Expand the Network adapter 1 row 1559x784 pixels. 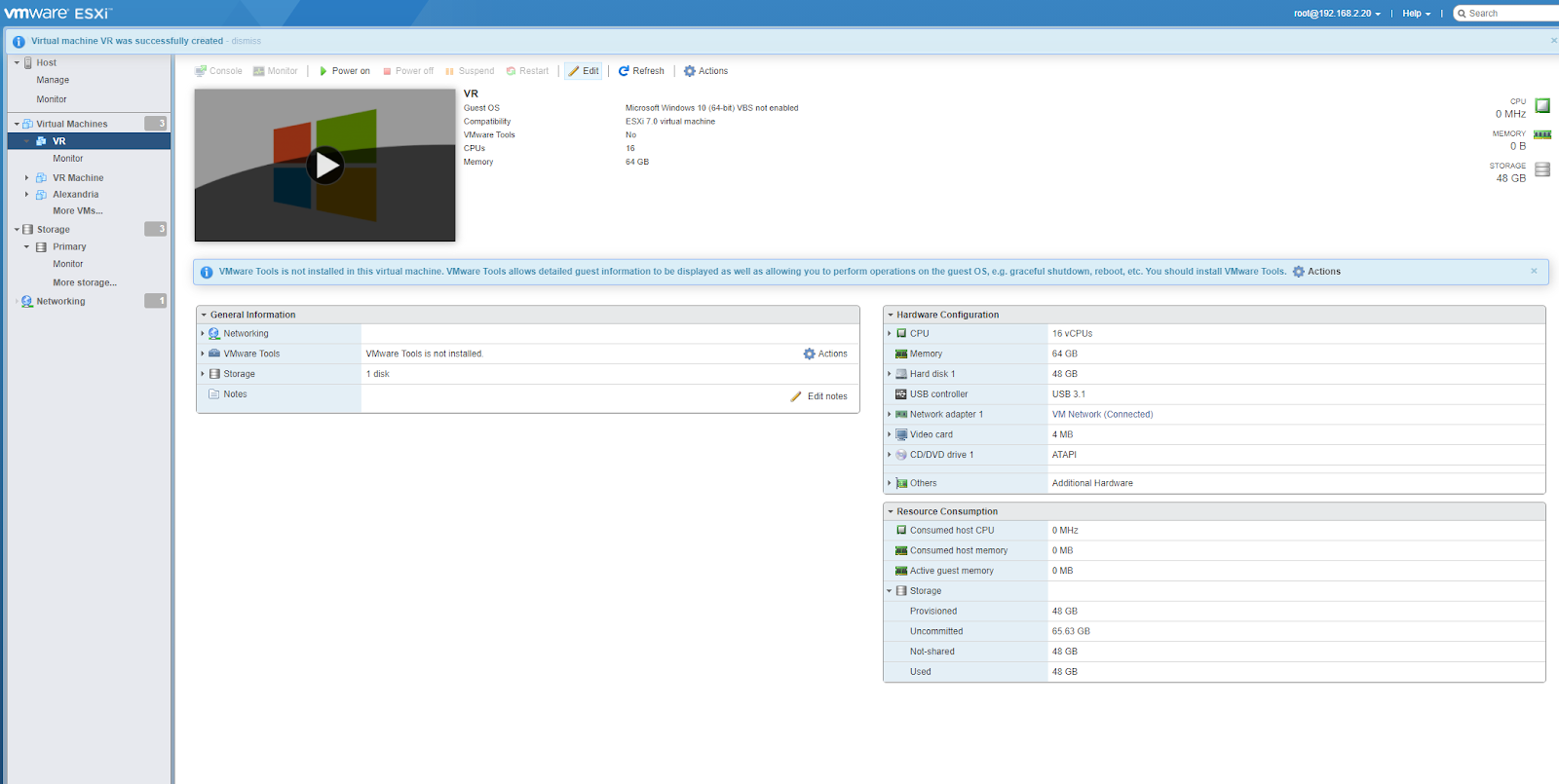(x=890, y=415)
